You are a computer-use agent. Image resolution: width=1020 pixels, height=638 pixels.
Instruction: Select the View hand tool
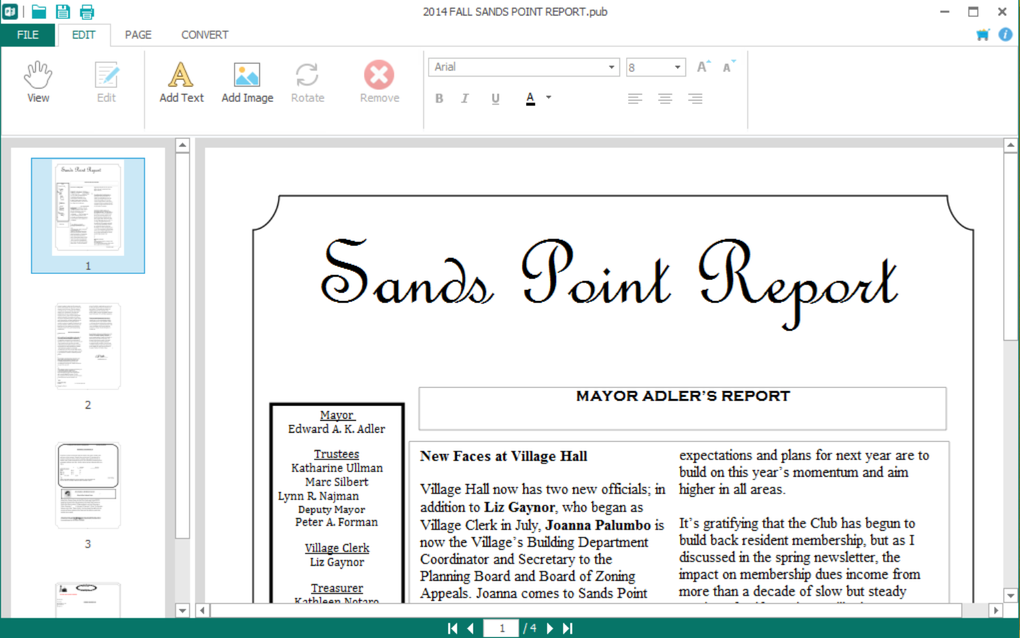click(x=38, y=82)
